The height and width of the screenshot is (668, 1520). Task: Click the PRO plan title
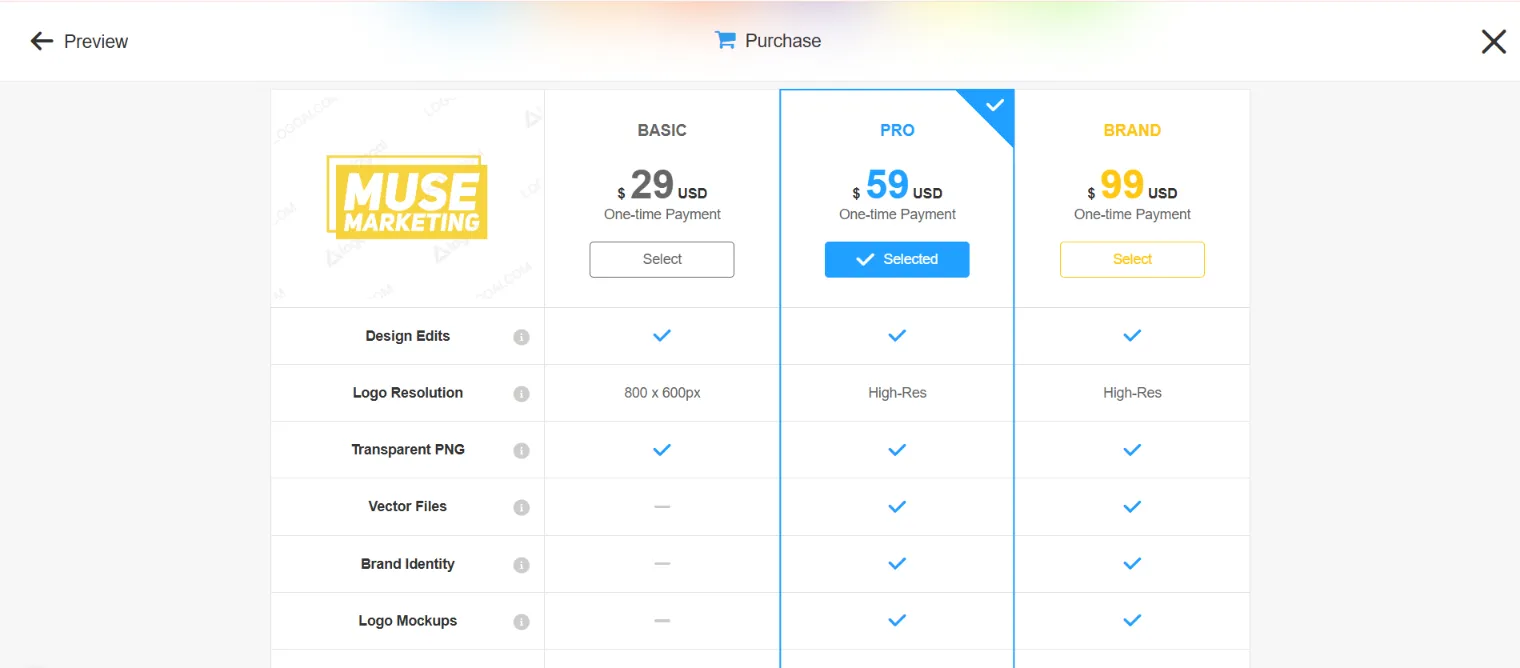click(897, 130)
